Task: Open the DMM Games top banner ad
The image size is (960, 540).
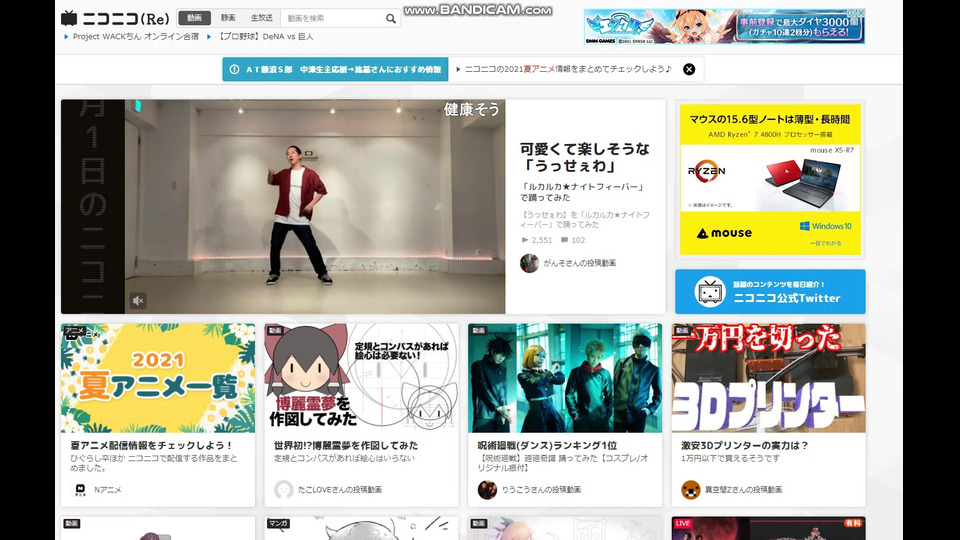Action: point(724,26)
